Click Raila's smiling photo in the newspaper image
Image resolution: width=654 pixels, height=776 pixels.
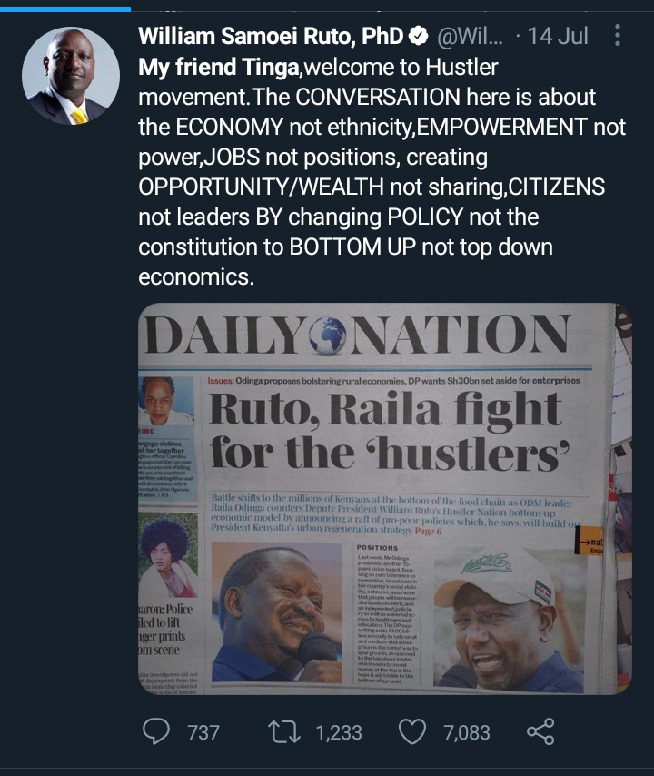(x=277, y=612)
